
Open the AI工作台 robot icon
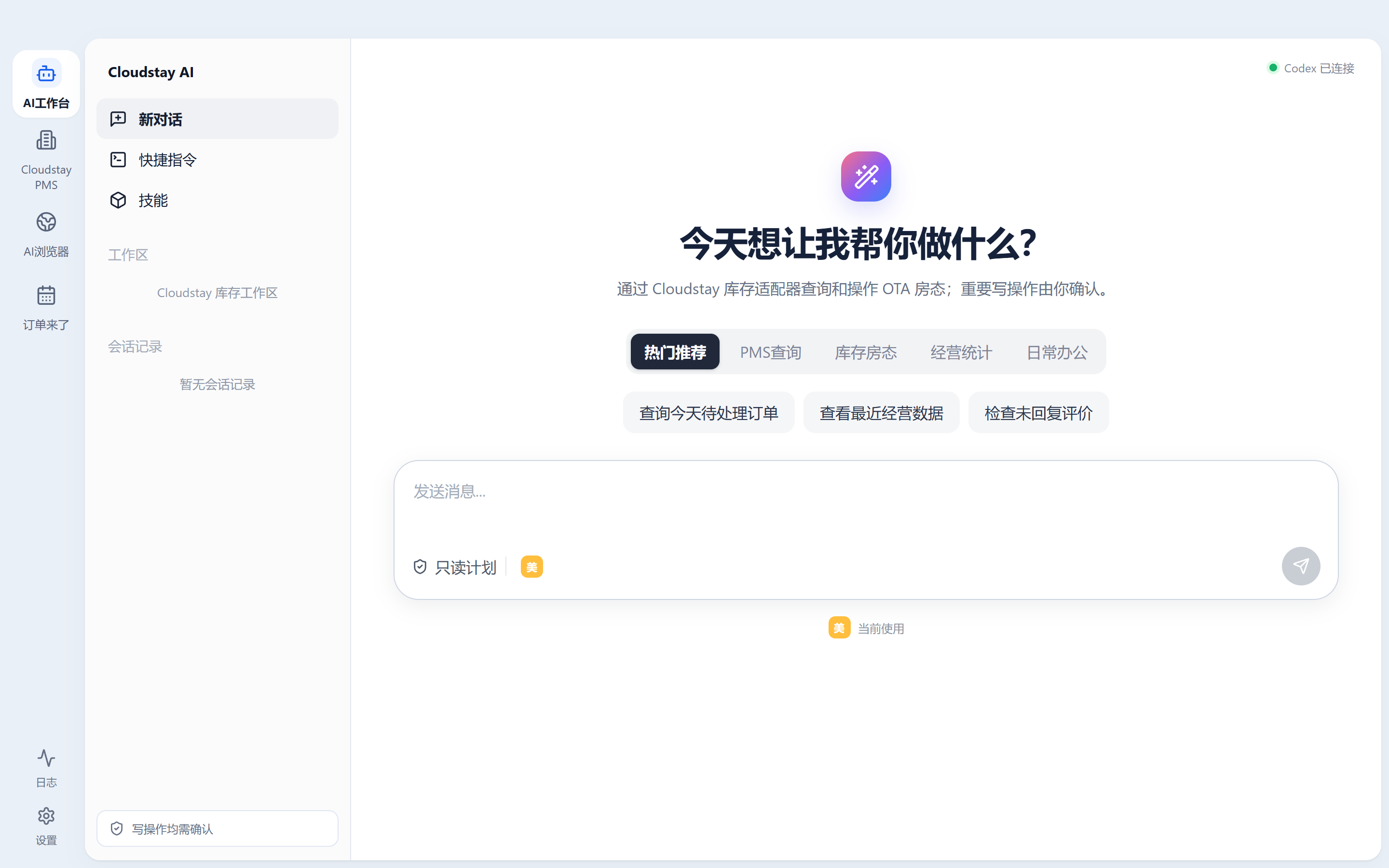tap(46, 73)
